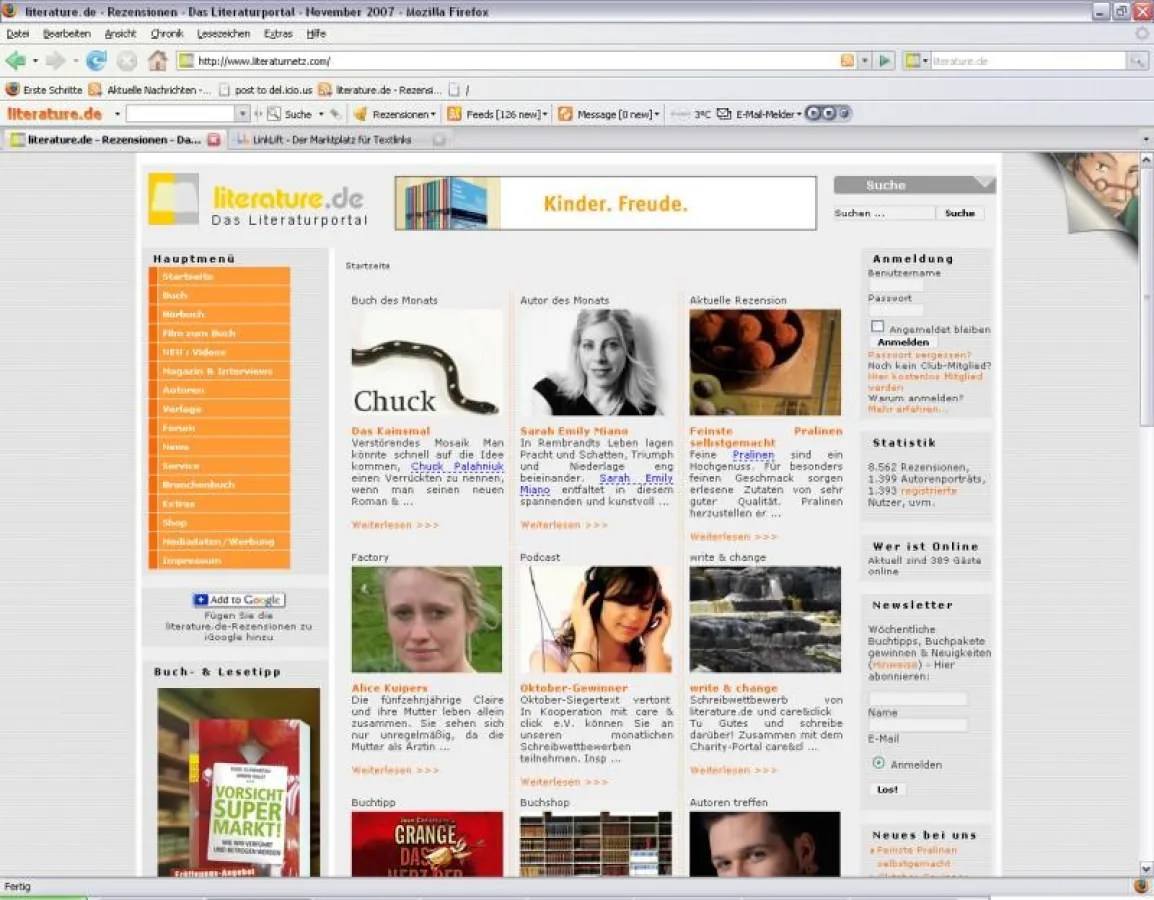
Task: Click the literature.de logo in the toolbar
Action: 55,113
